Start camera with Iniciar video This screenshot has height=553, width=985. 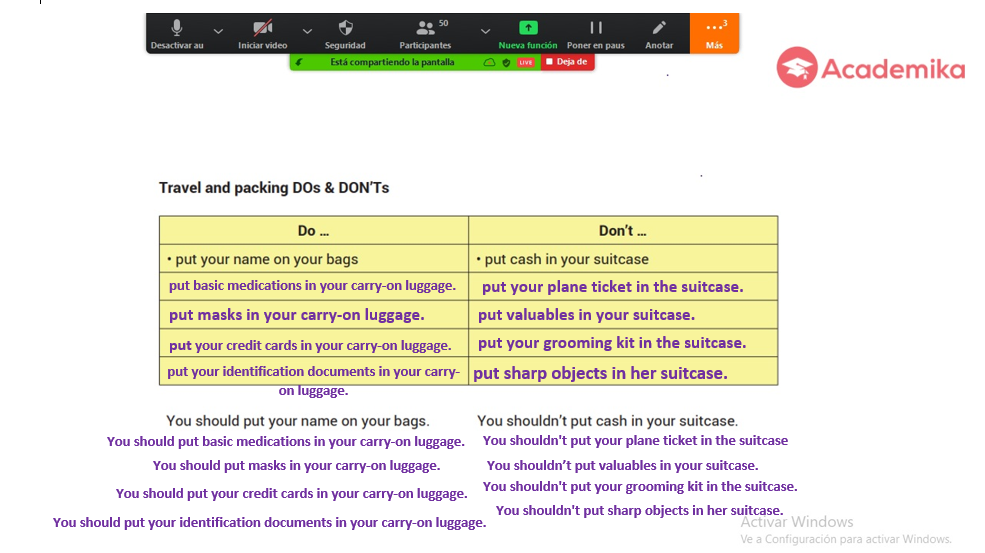pyautogui.click(x=263, y=34)
